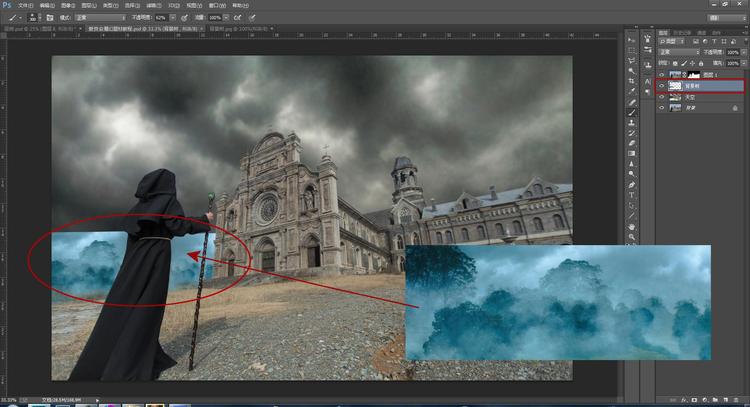Select the Clone Stamp tool

click(631, 123)
